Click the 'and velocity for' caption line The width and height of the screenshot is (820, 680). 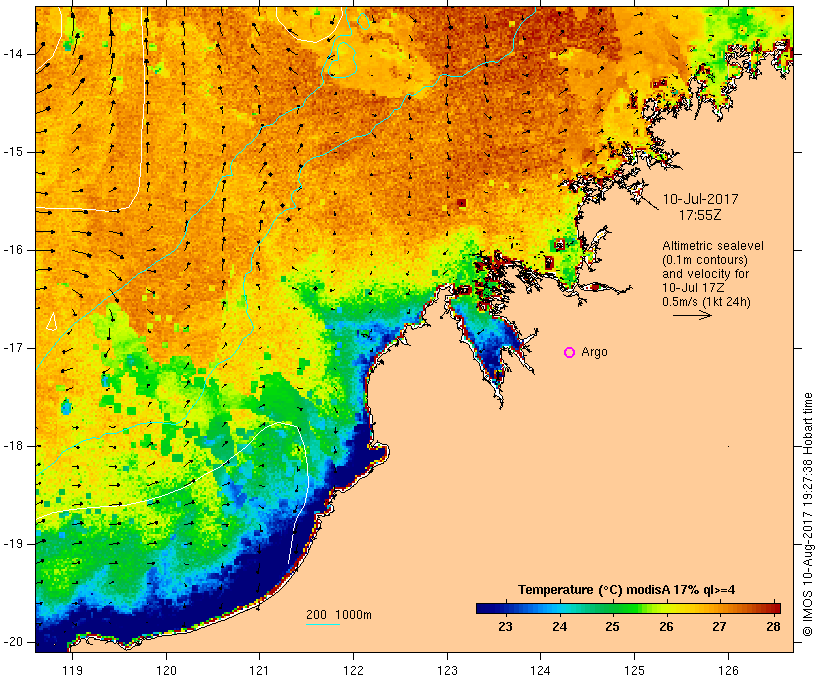(x=705, y=274)
